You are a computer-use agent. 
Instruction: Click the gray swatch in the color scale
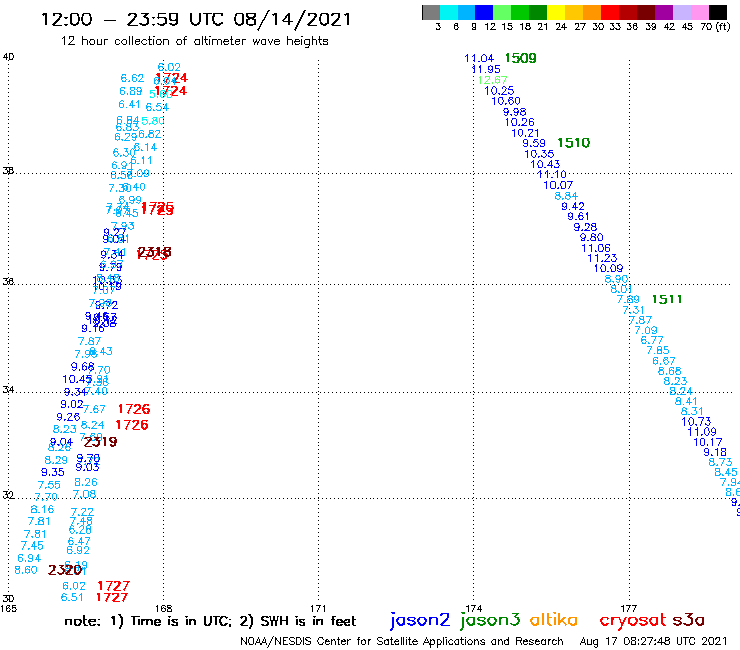[431, 12]
